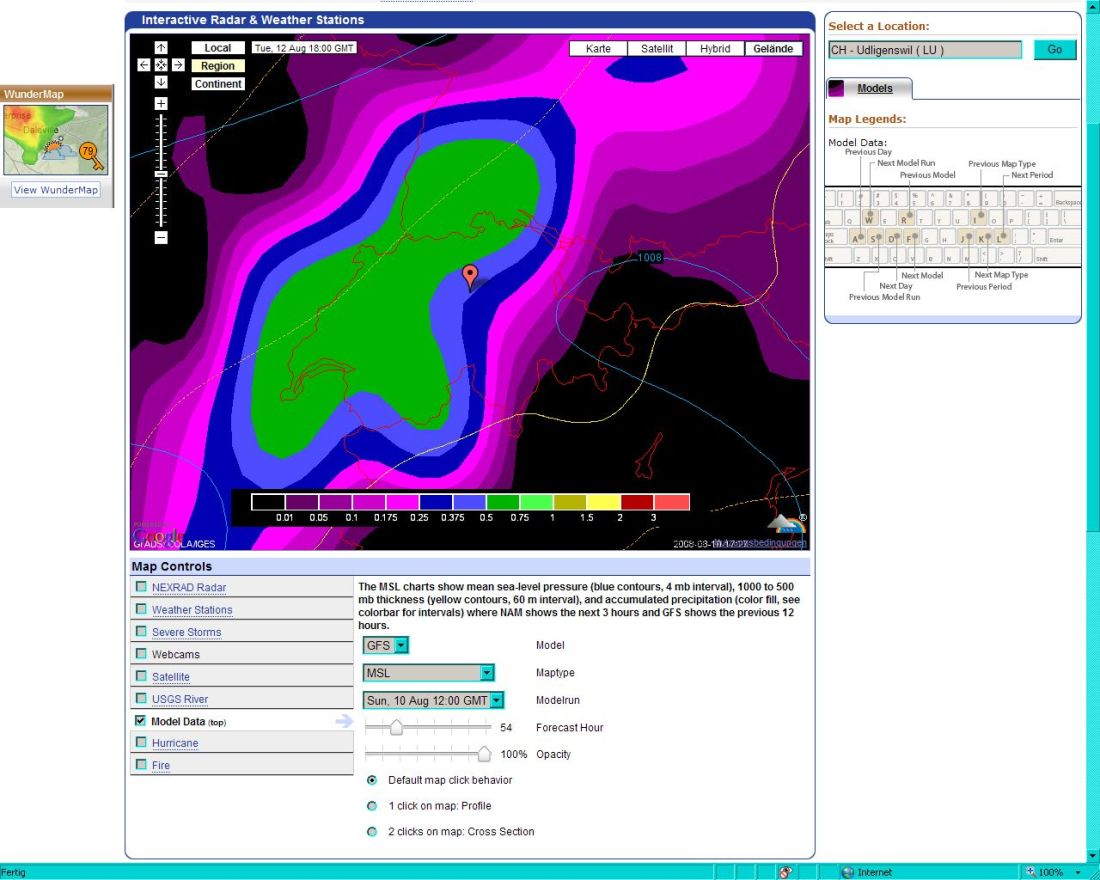Pan the map up with arrow

[x=161, y=48]
